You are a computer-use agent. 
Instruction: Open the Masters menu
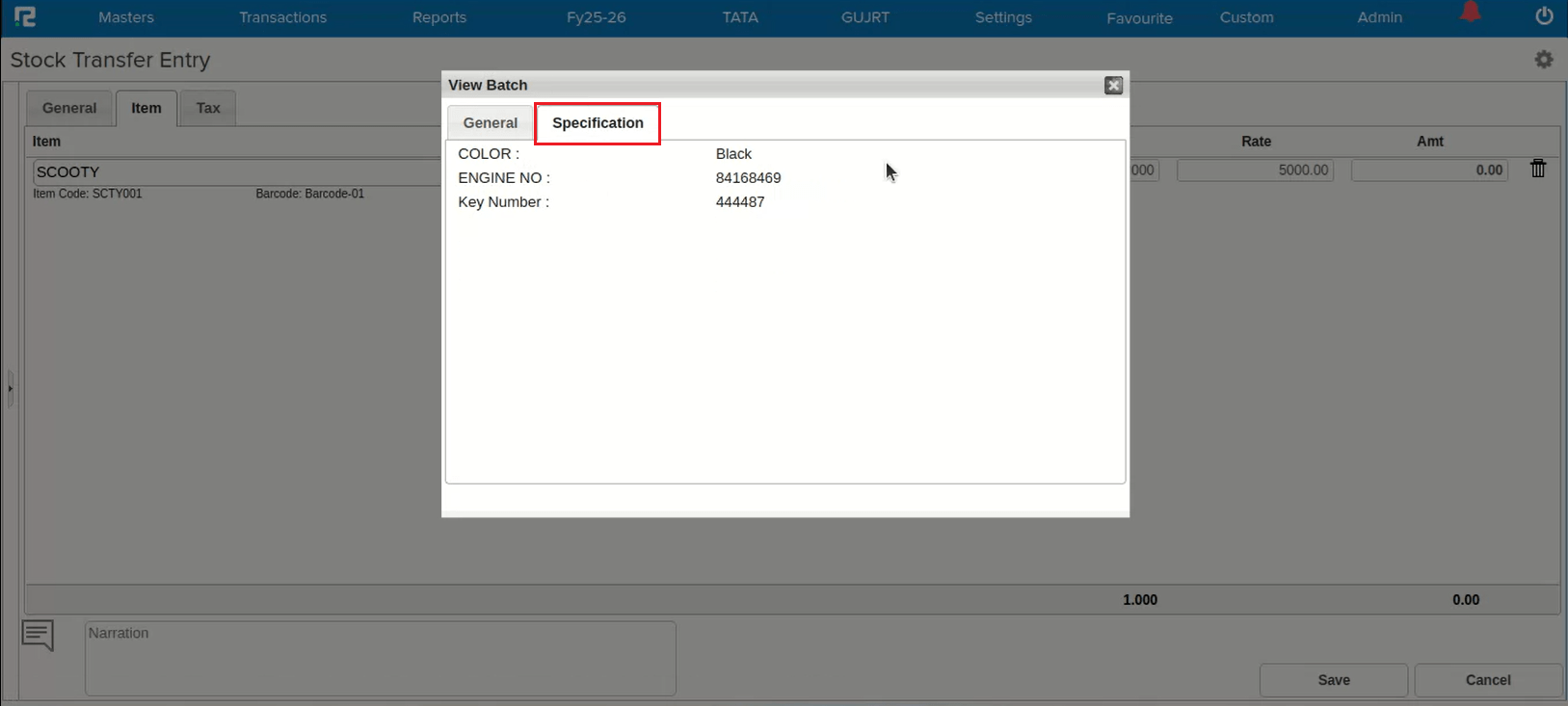tap(126, 17)
